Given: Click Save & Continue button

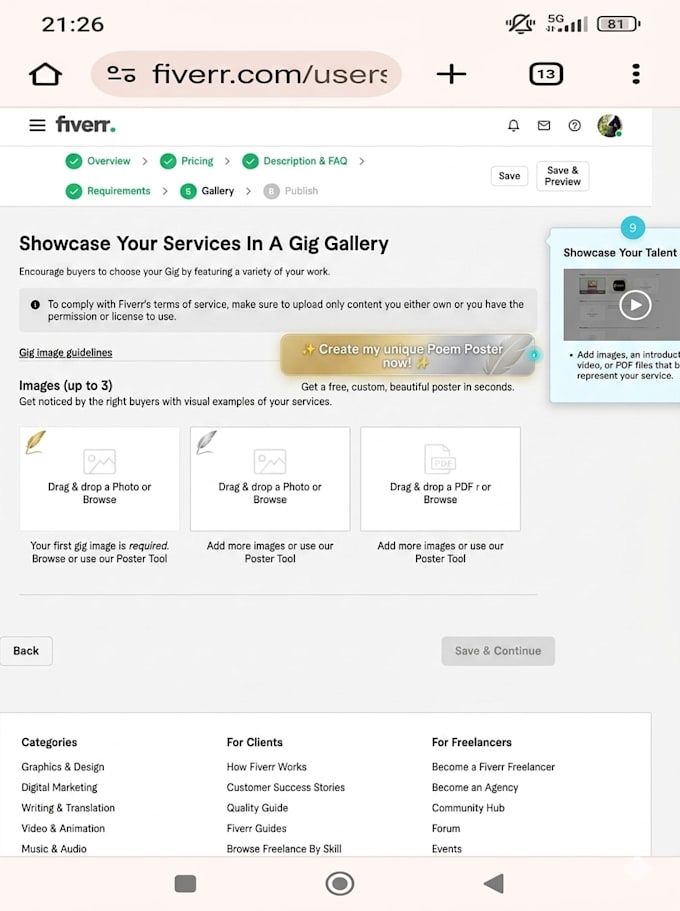Looking at the screenshot, I should (x=498, y=651).
